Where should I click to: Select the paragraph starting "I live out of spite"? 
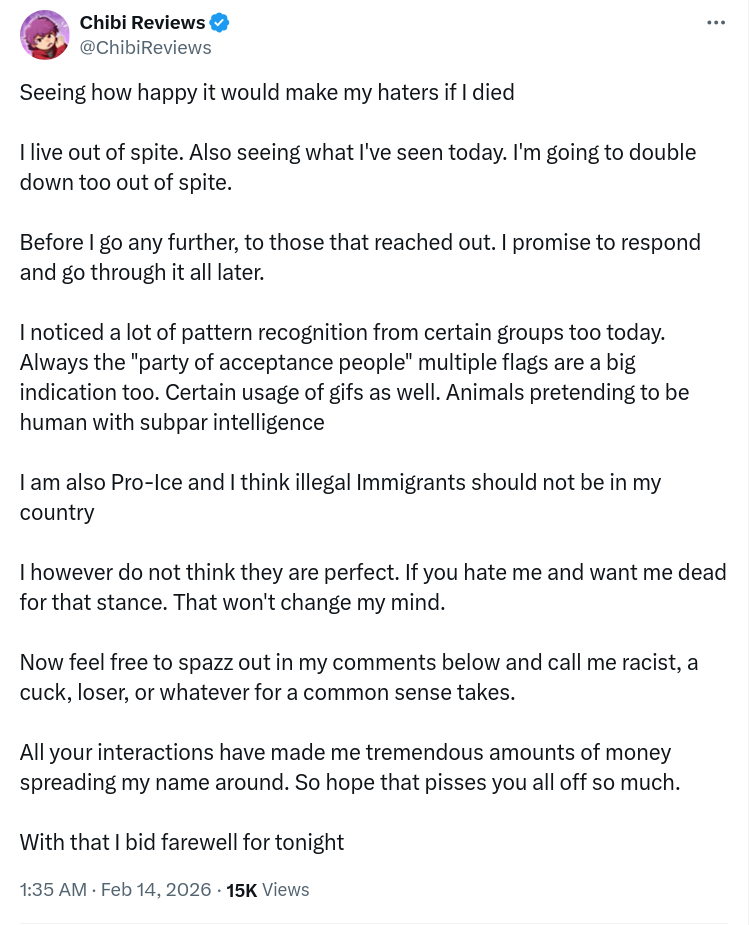(358, 153)
